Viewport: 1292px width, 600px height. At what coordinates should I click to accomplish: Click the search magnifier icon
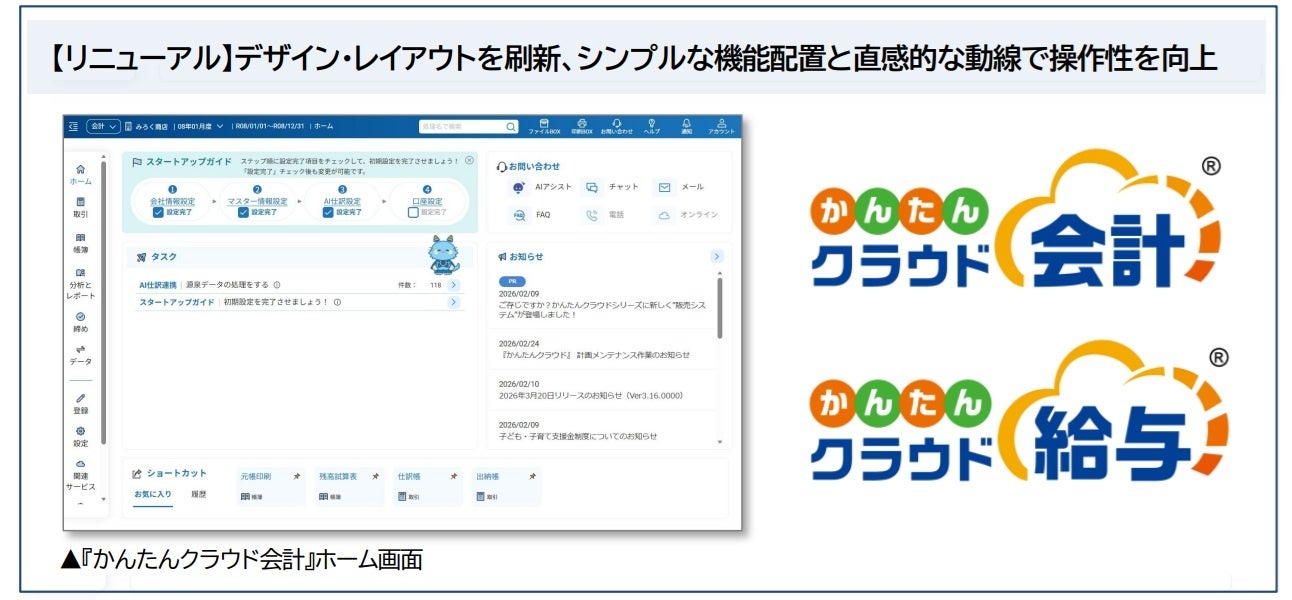click(511, 127)
